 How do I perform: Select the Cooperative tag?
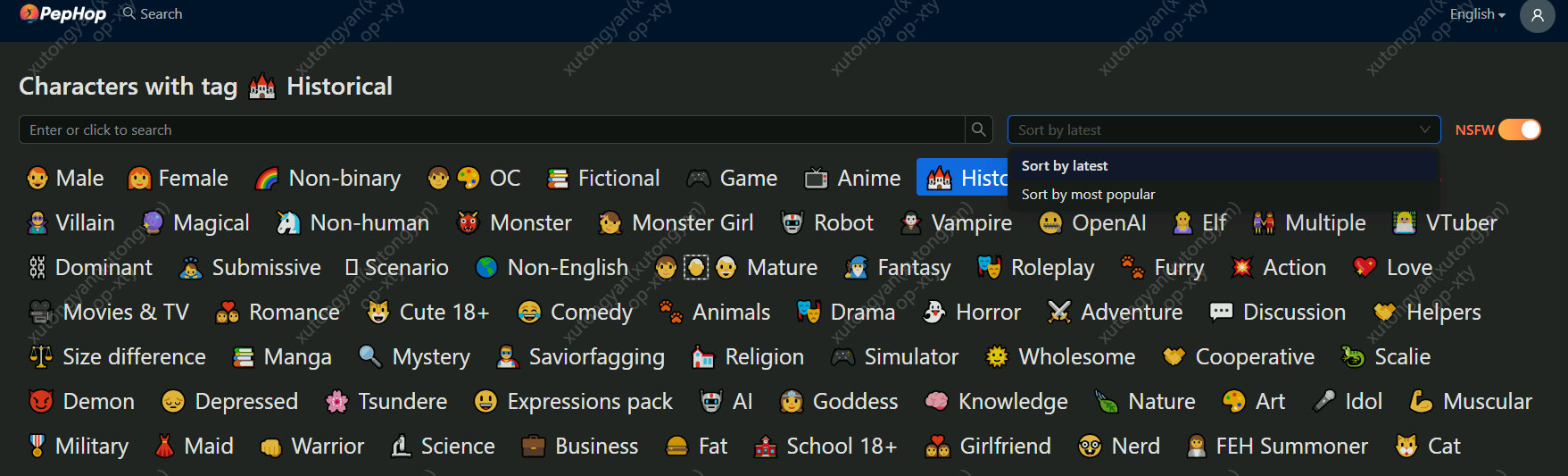[1240, 356]
